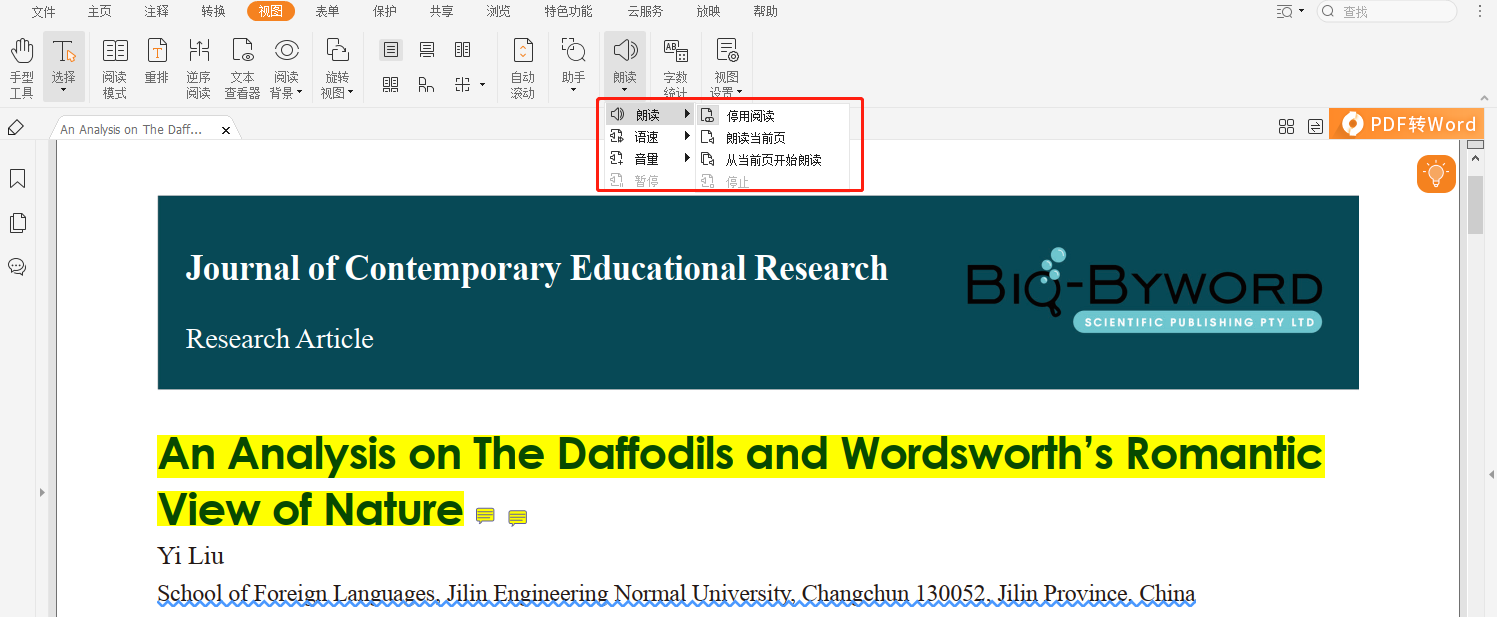Toggle single page view layout
Viewport: 1497px width, 617px height.
pyautogui.click(x=391, y=50)
